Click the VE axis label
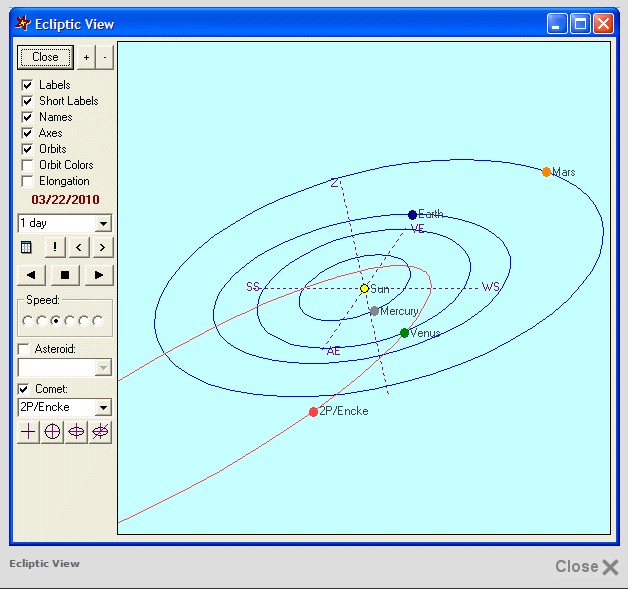The height and width of the screenshot is (589, 628). click(417, 229)
